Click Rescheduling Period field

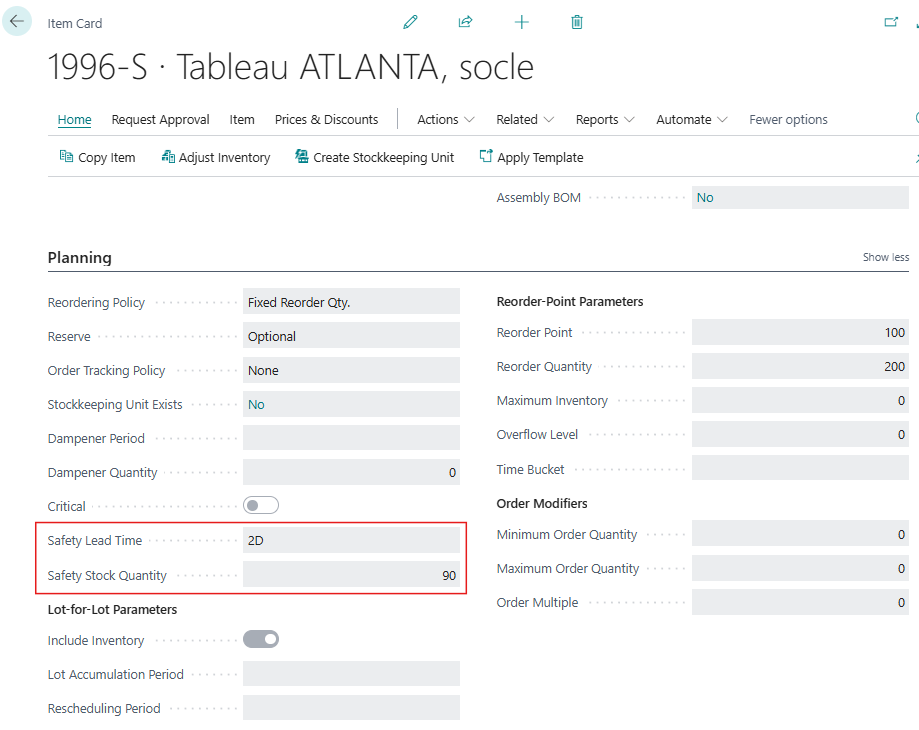(351, 708)
